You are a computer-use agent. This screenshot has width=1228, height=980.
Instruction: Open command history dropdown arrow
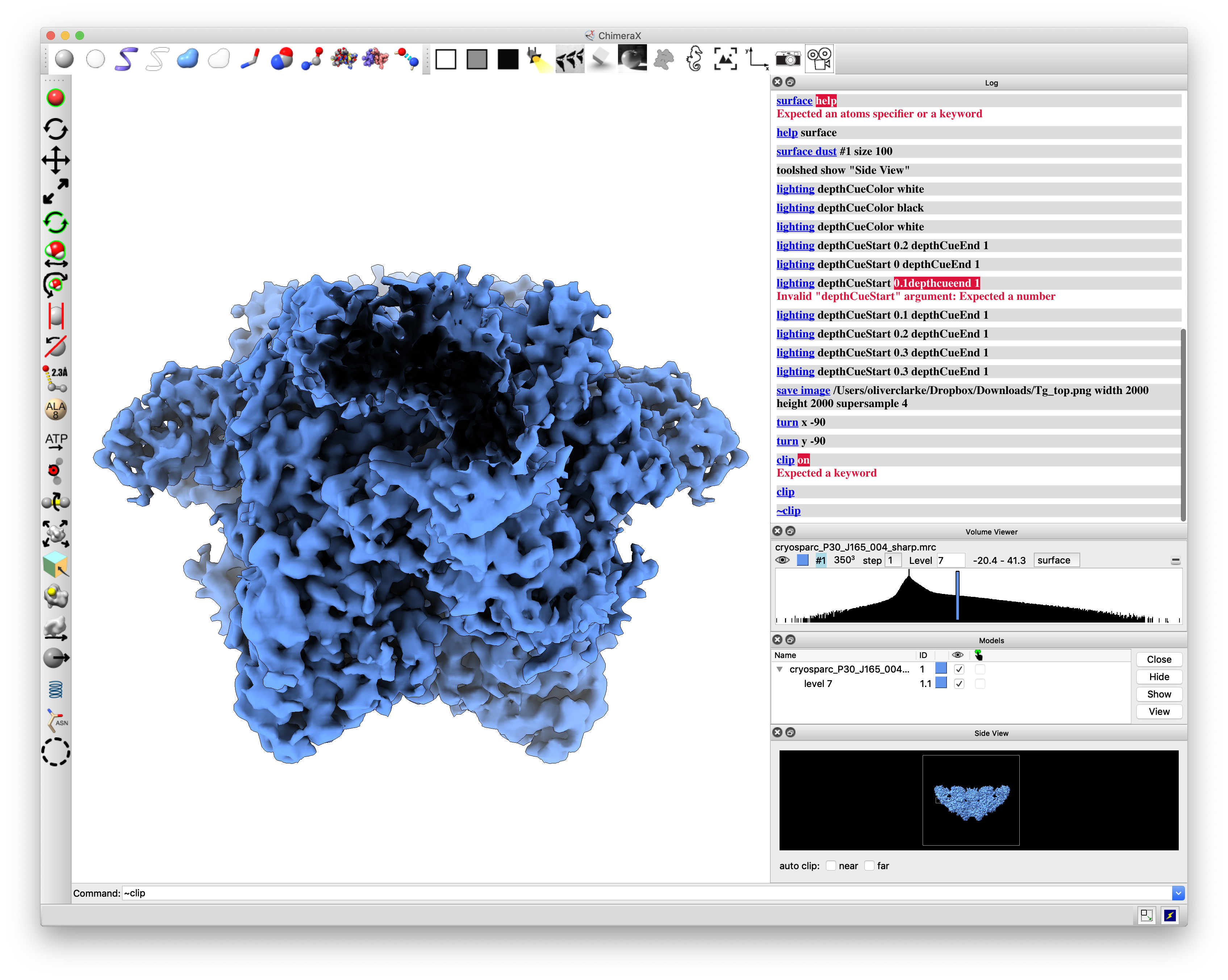coord(1178,893)
